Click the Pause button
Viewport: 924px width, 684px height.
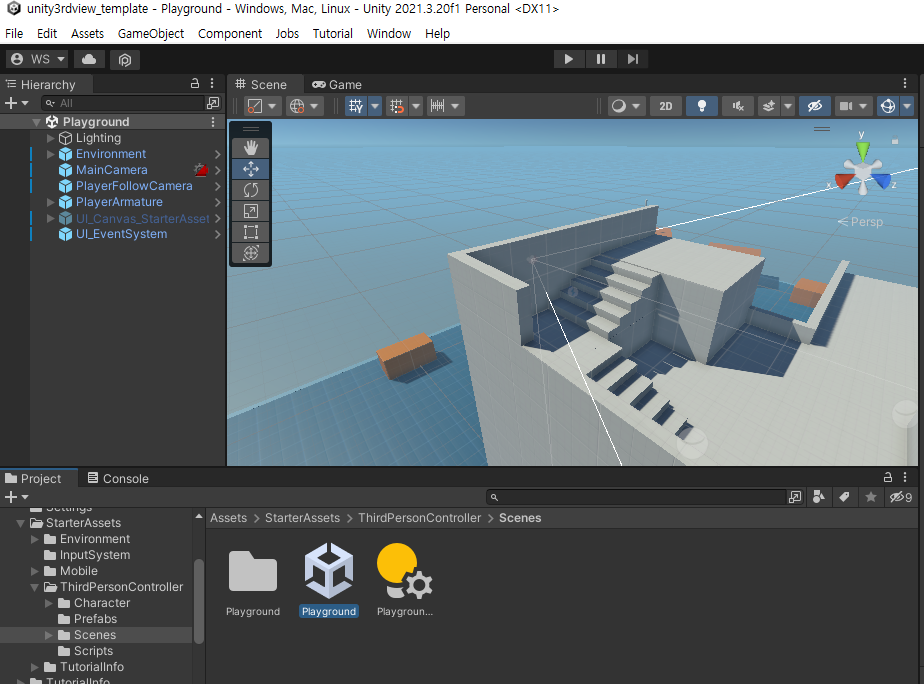click(x=600, y=59)
